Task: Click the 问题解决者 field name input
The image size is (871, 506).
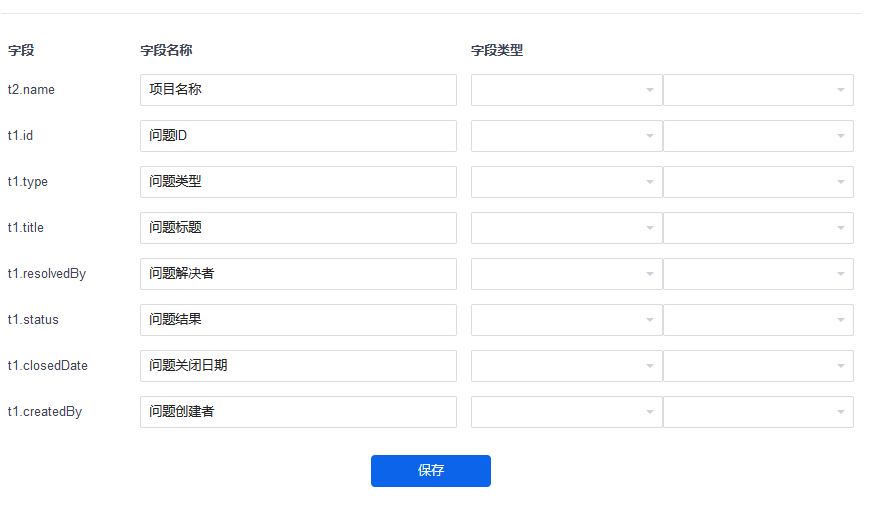Action: pos(298,274)
